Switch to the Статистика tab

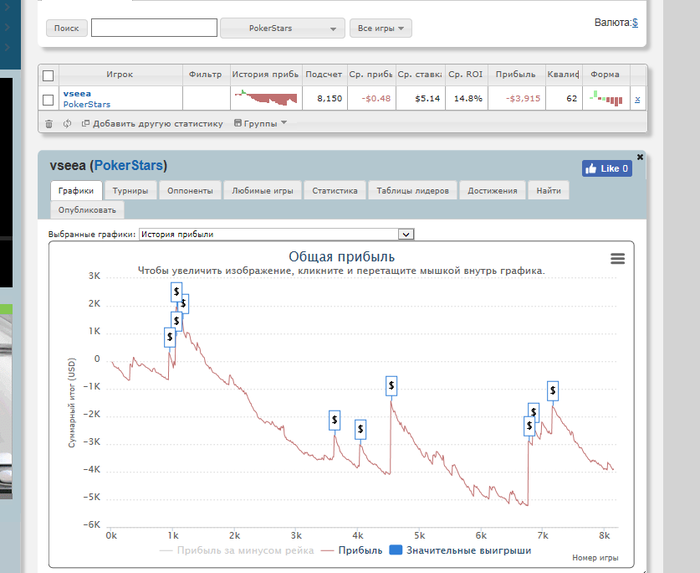pos(335,191)
